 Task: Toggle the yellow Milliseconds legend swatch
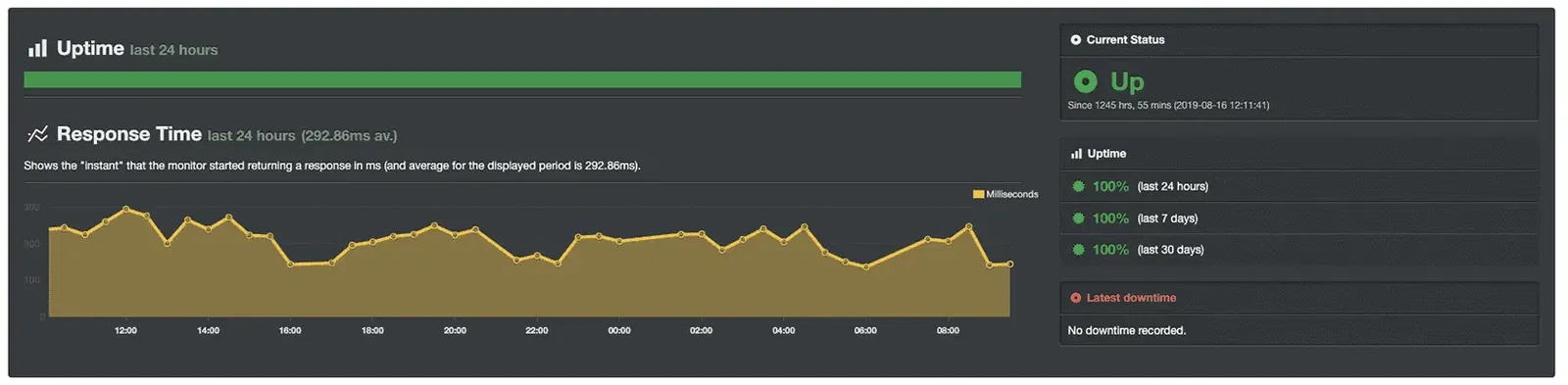click(x=978, y=194)
